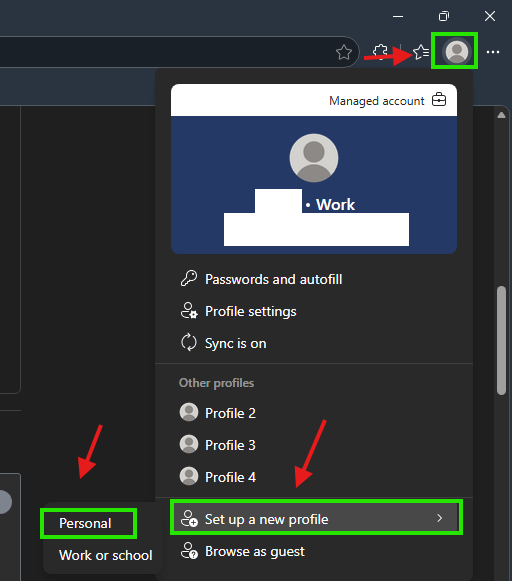Select Browse as guest
The image size is (512, 581).
click(x=314, y=551)
